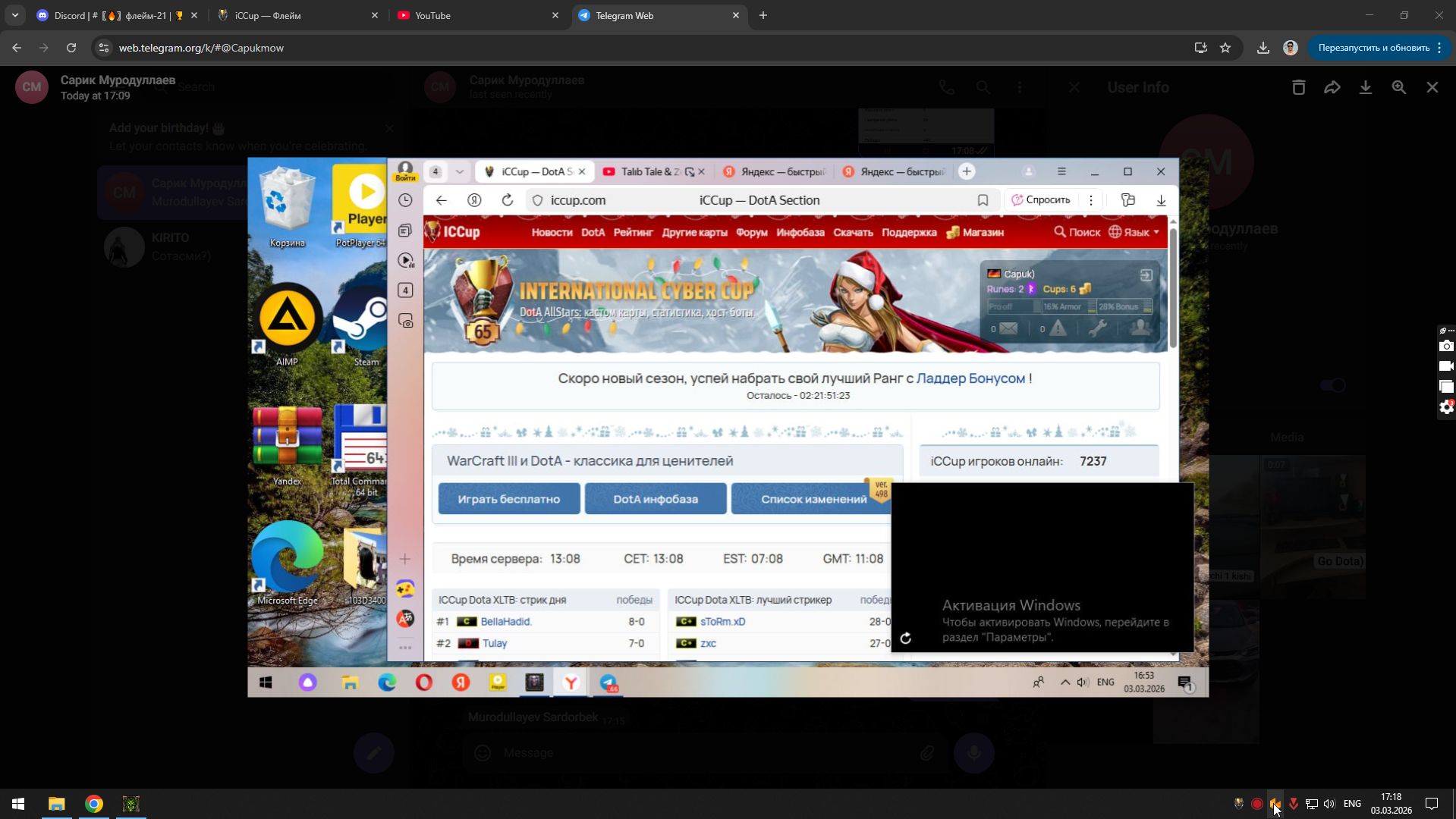The image size is (1456, 819).
Task: Start recording with the overlay video icon
Action: click(1446, 366)
